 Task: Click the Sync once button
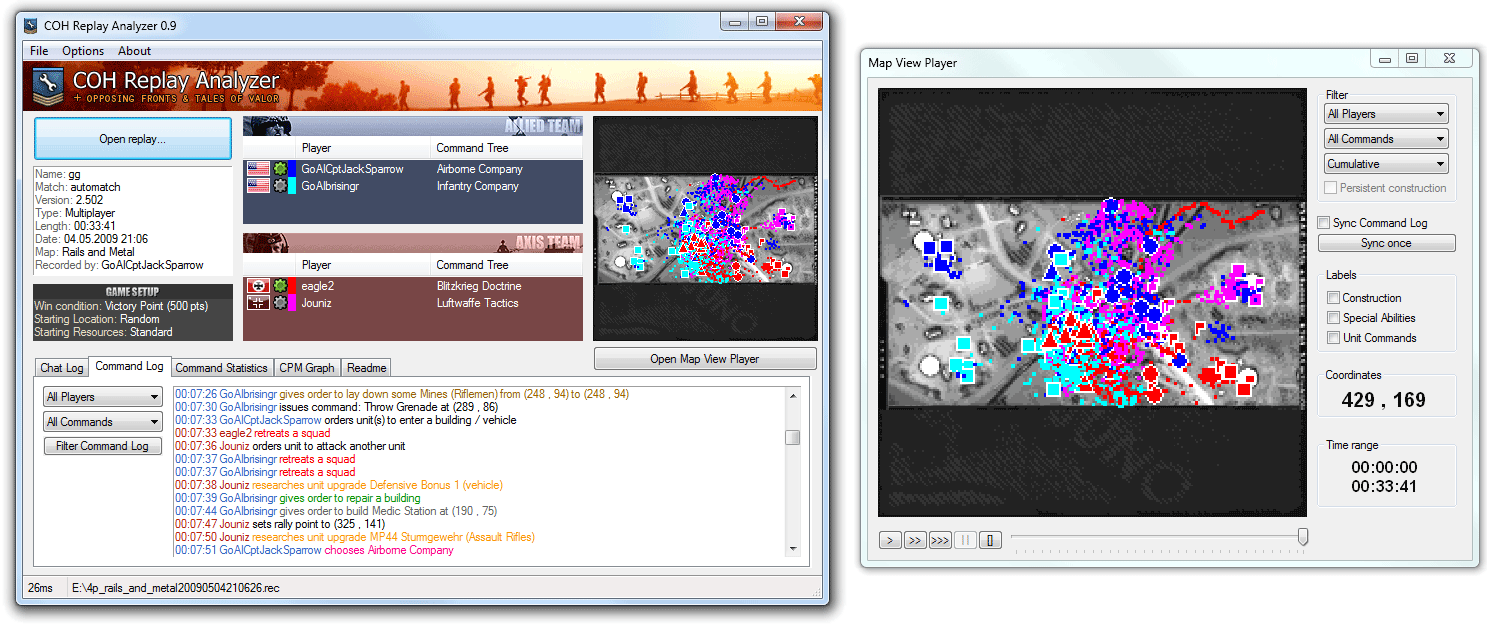(x=1386, y=242)
